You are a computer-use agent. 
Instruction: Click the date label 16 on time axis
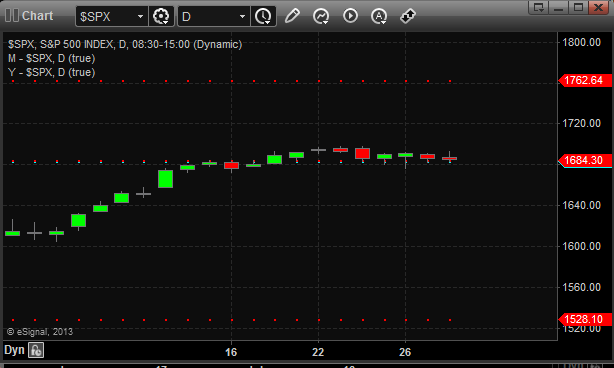pyautogui.click(x=231, y=352)
